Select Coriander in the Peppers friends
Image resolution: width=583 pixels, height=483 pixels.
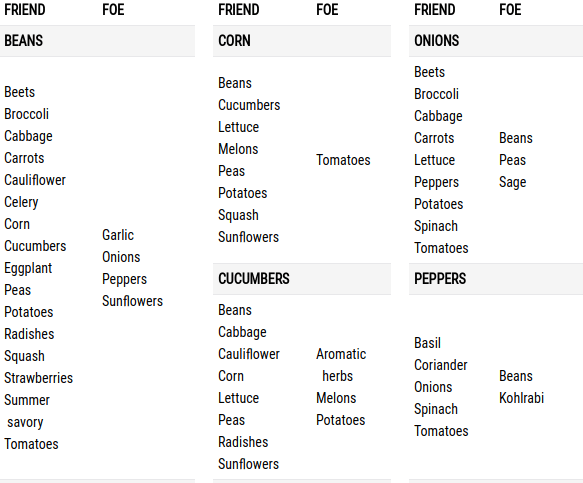click(441, 365)
